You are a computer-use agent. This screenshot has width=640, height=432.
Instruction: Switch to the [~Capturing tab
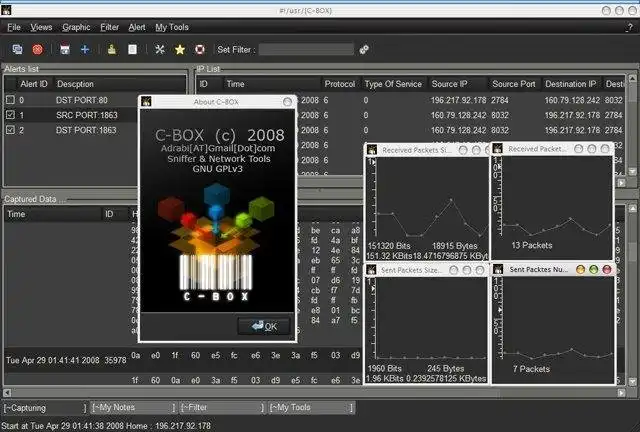click(x=44, y=408)
